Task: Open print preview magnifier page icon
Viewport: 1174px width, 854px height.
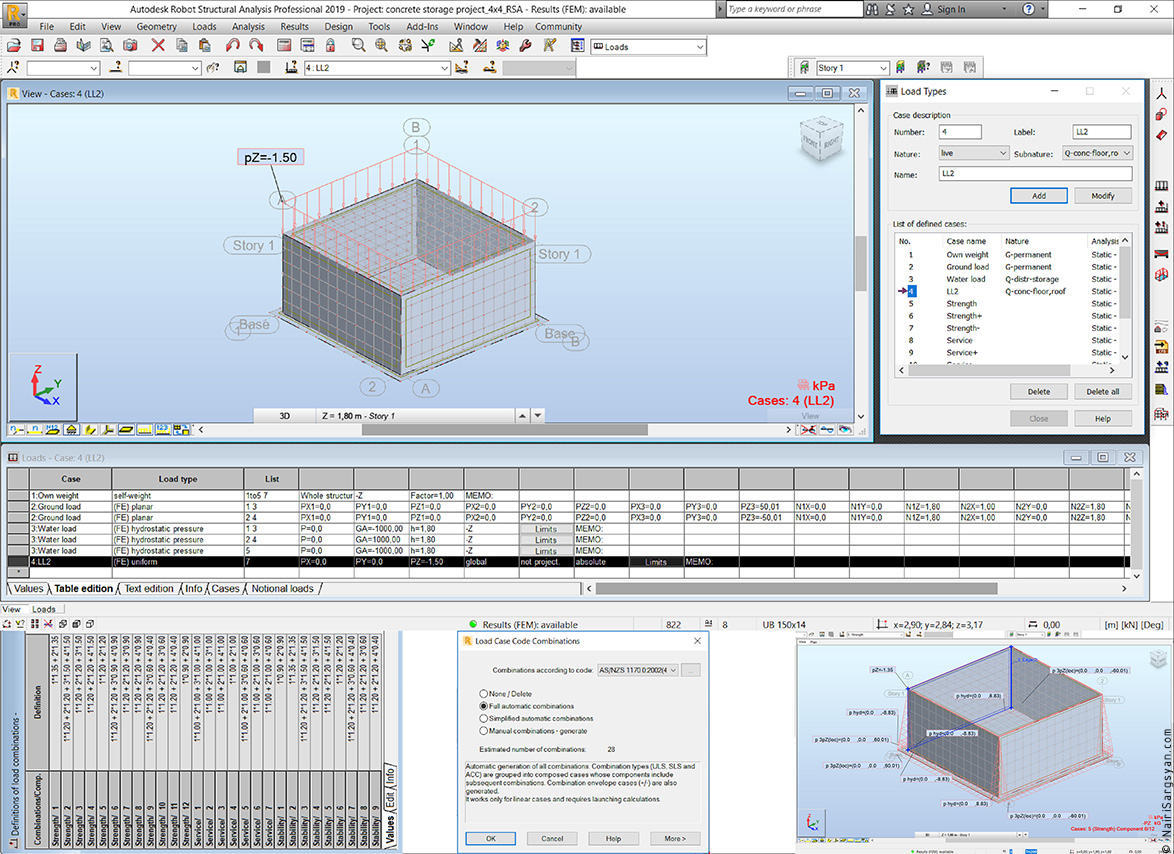Action: 107,46
